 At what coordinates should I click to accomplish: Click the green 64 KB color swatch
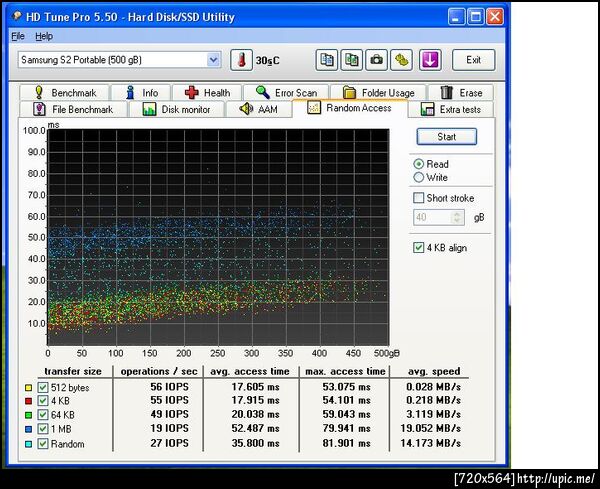(x=28, y=415)
